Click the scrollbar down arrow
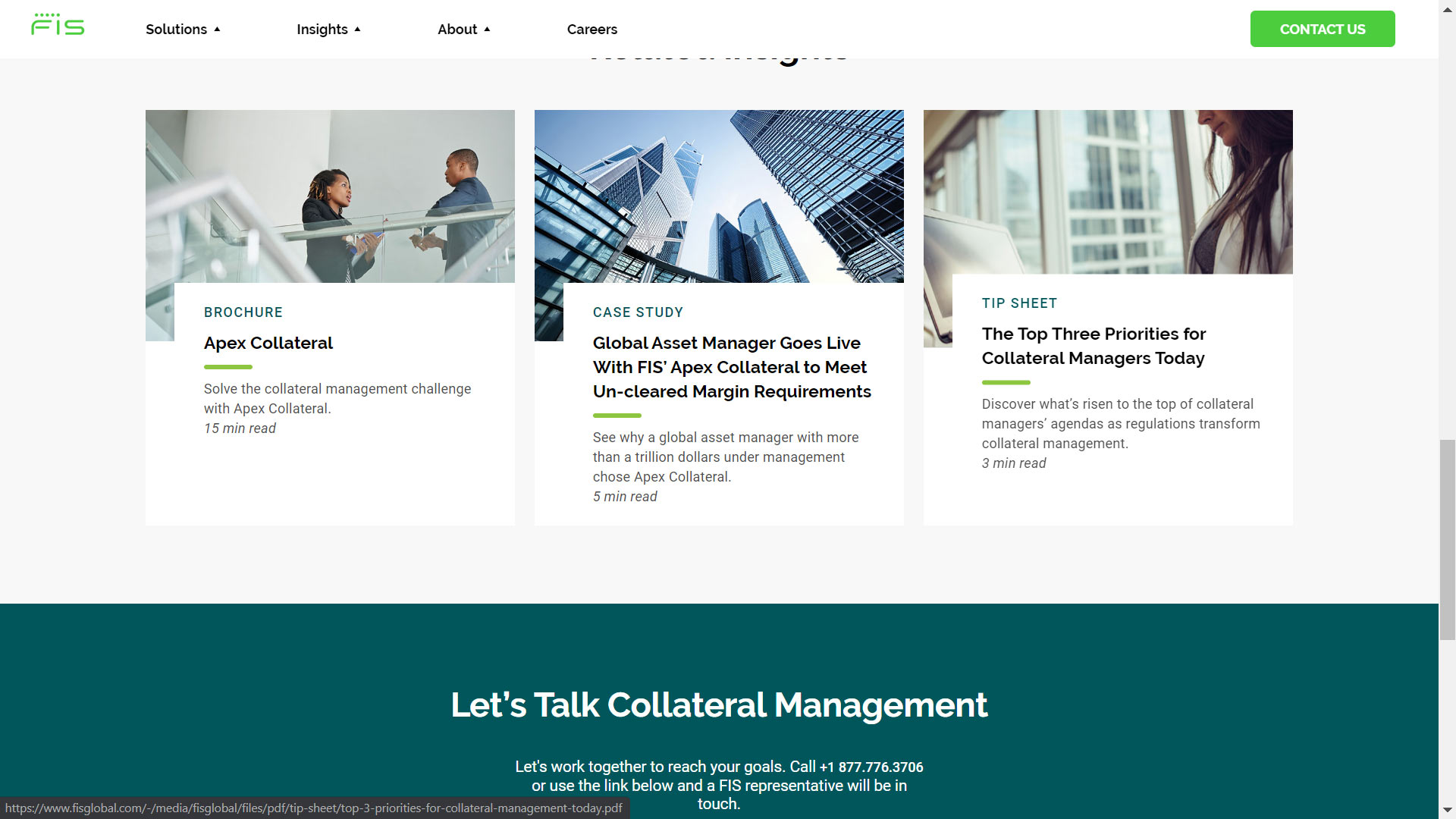This screenshot has height=819, width=1456. click(1447, 811)
